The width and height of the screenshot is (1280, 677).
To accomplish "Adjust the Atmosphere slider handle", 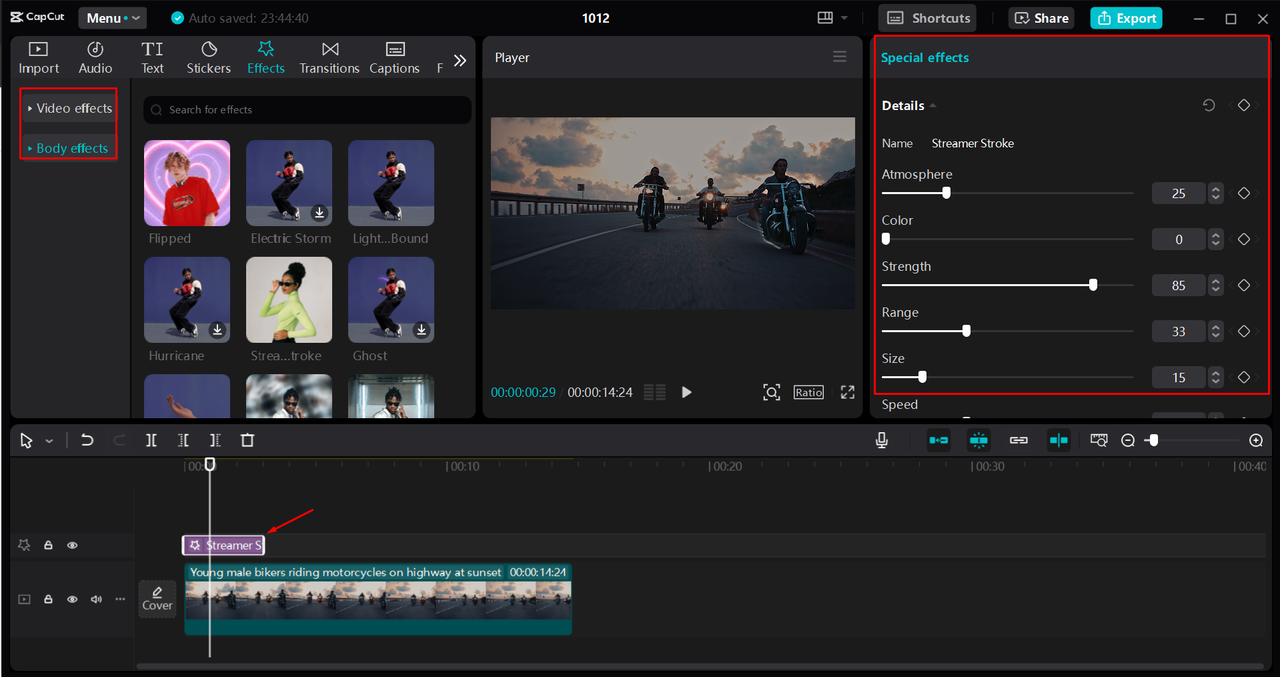I will click(946, 193).
